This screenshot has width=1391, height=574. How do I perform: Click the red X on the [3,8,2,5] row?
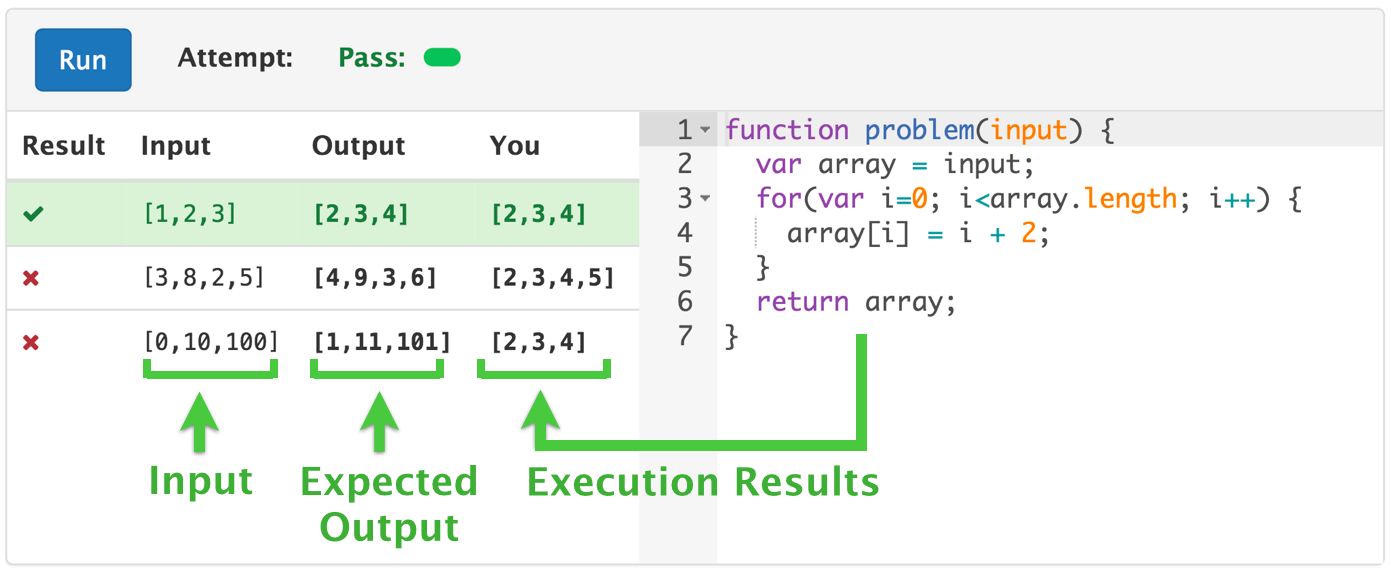pyautogui.click(x=31, y=278)
